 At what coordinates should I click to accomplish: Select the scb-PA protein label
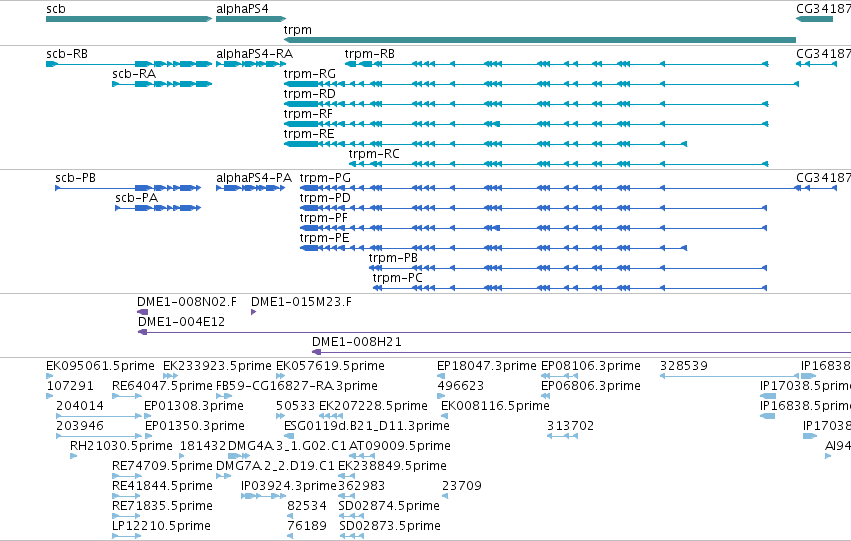click(x=136, y=198)
